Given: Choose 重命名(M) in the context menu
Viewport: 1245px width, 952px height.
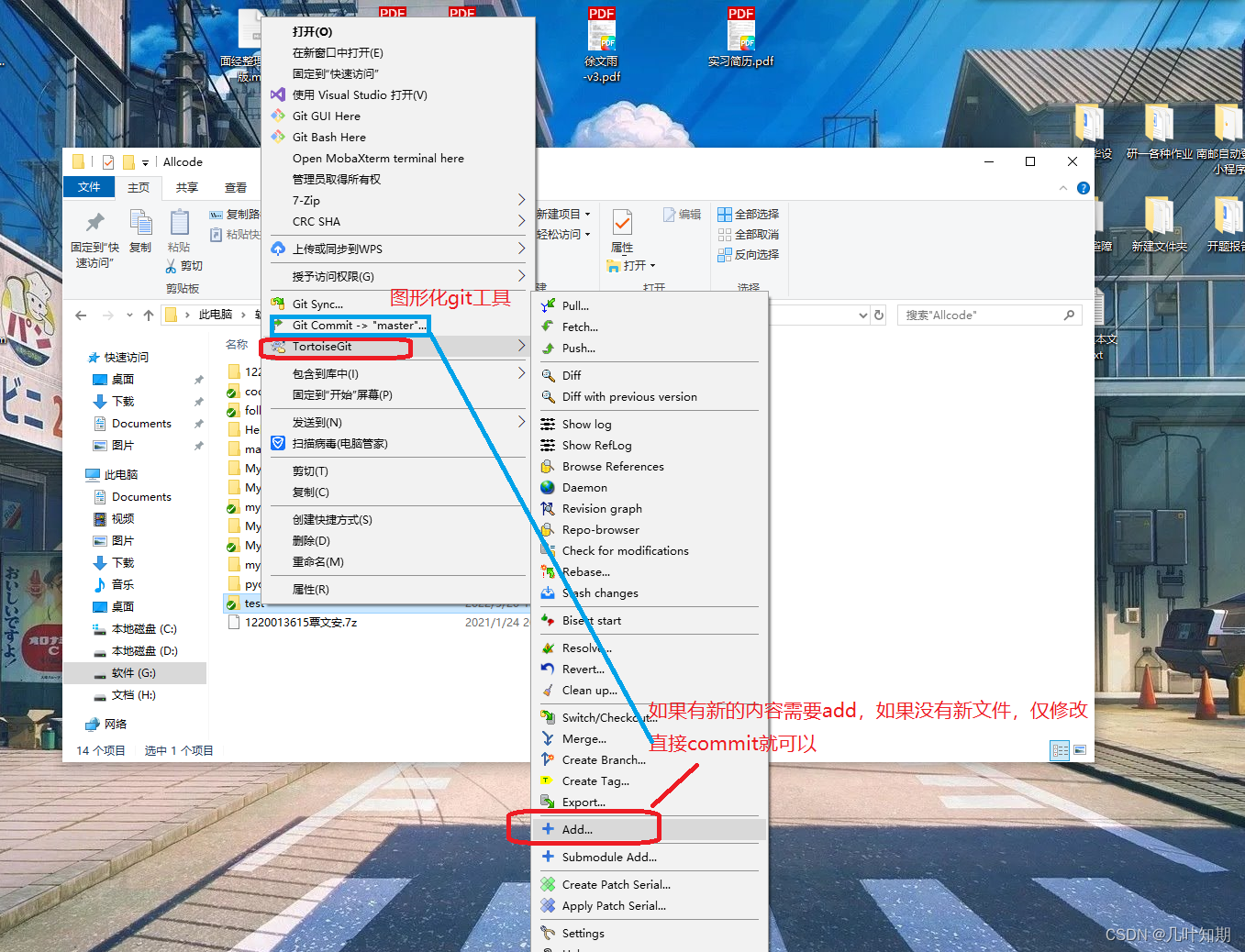Looking at the screenshot, I should (398, 561).
